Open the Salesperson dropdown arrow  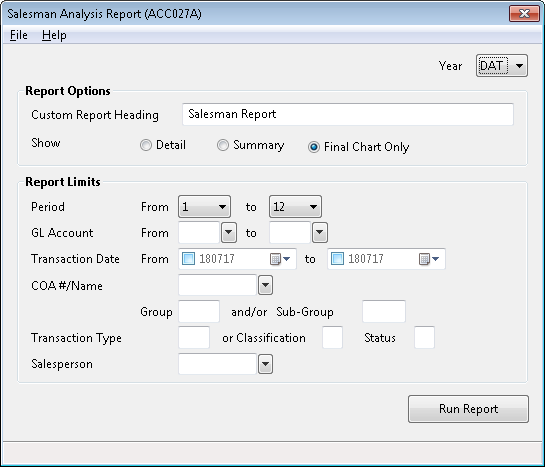266,364
